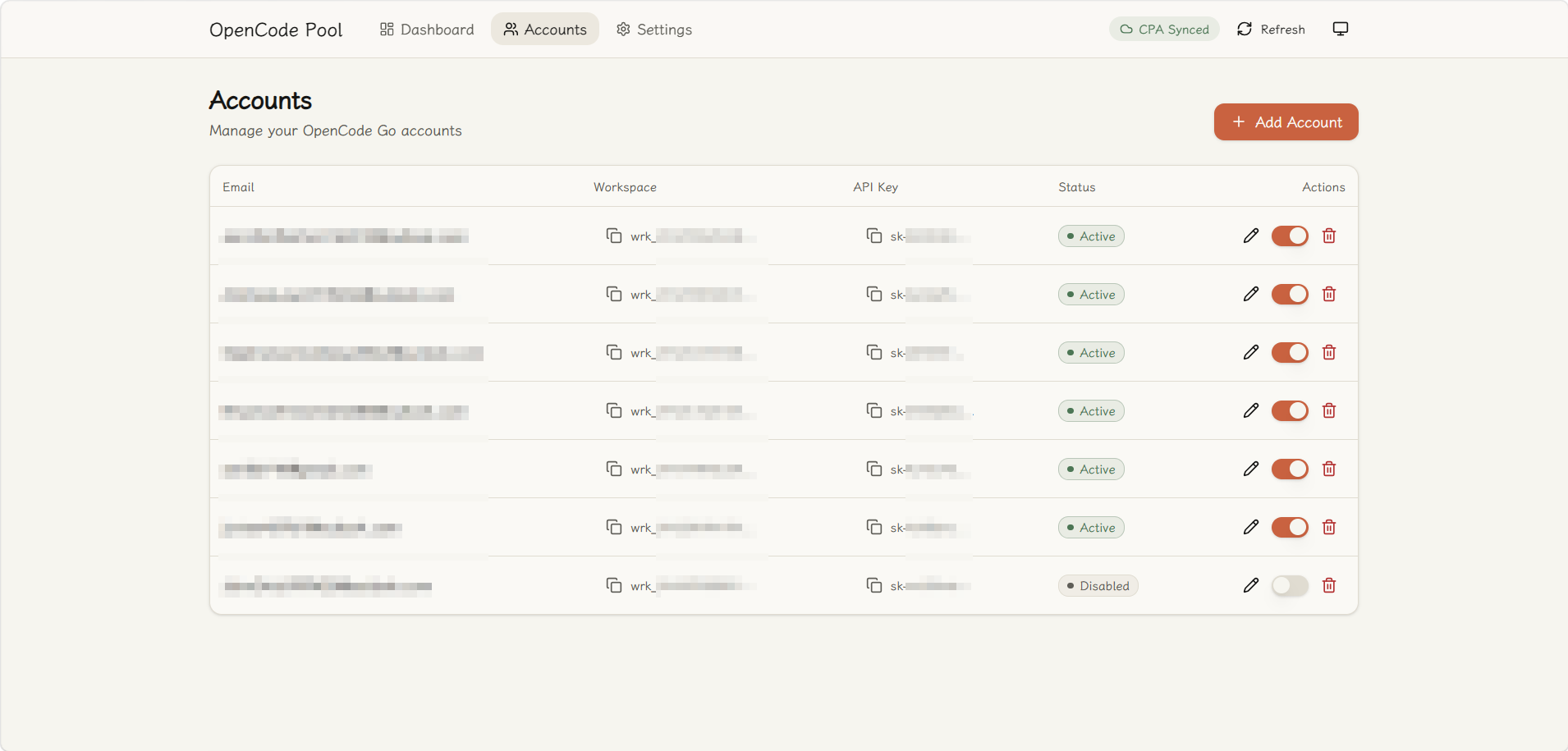Copy workspace ID in the Disabled account row
The width and height of the screenshot is (1568, 751).
tap(614, 585)
